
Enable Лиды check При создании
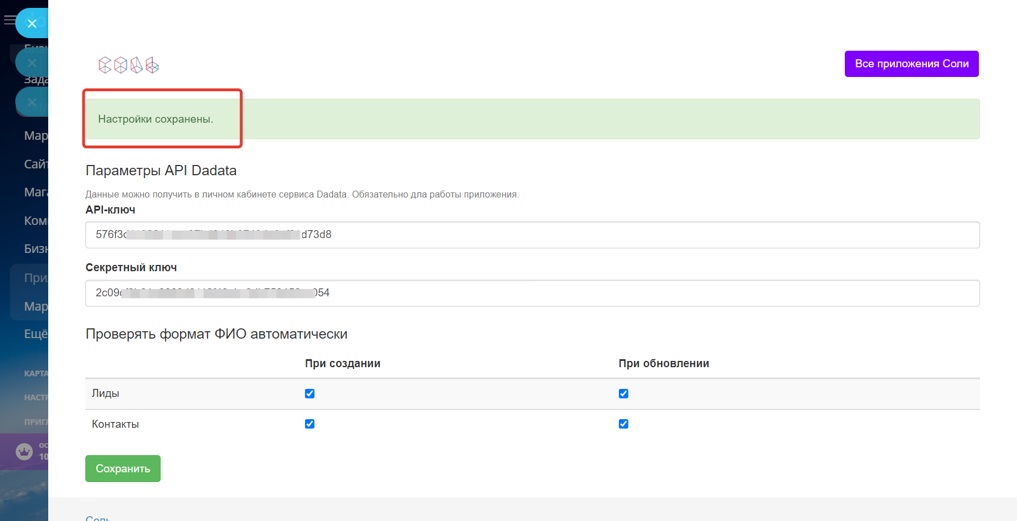[x=309, y=394]
